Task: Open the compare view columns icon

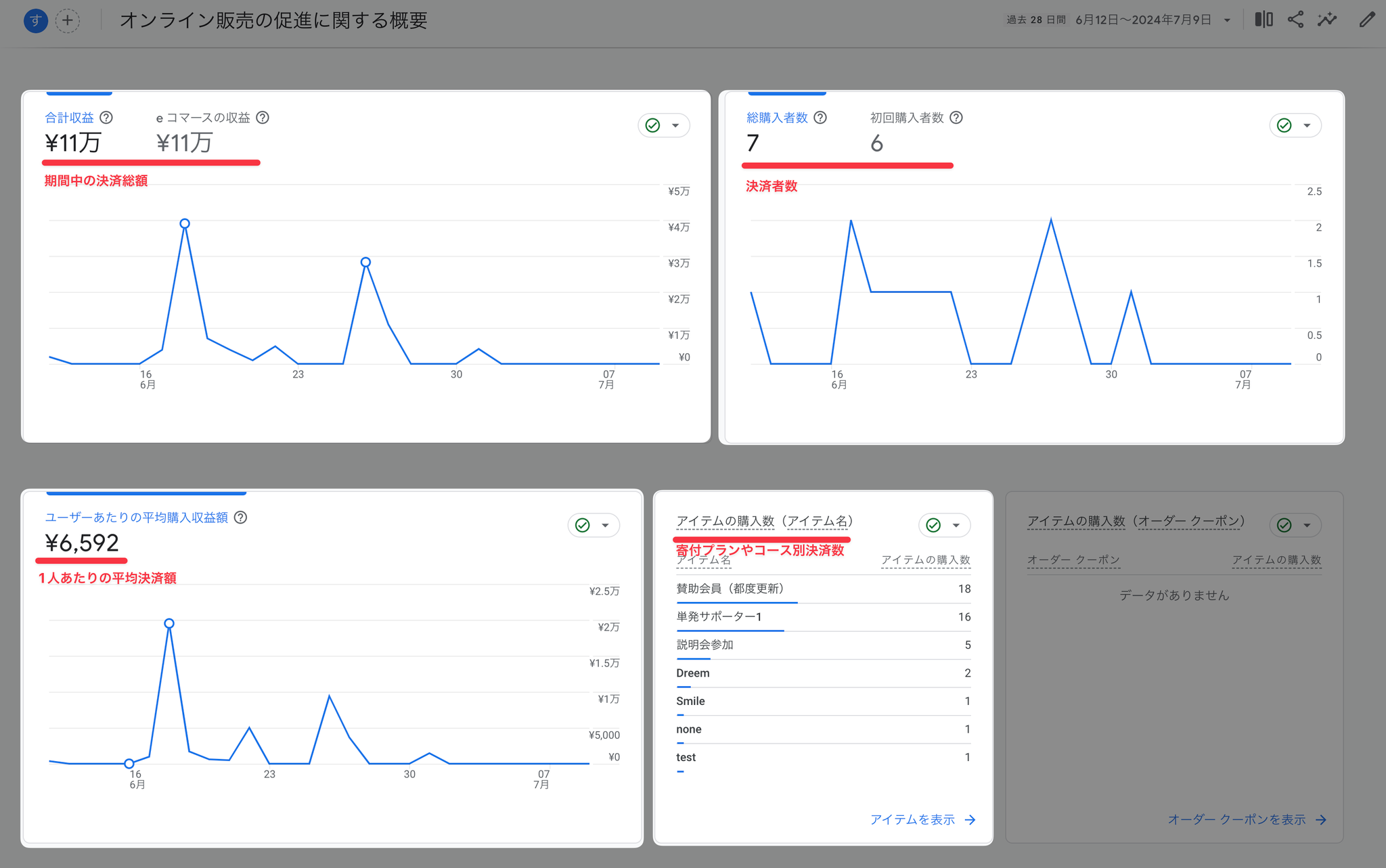Action: point(1264,20)
